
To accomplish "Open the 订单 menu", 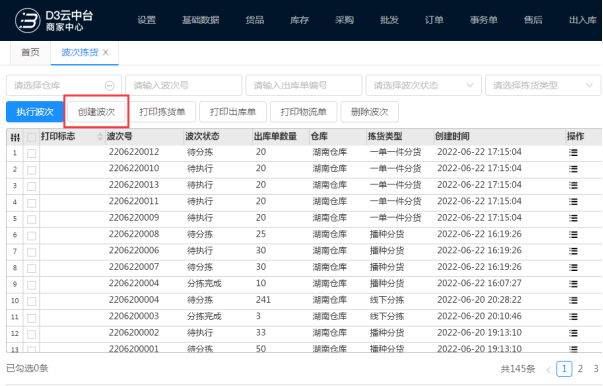I will [x=434, y=20].
